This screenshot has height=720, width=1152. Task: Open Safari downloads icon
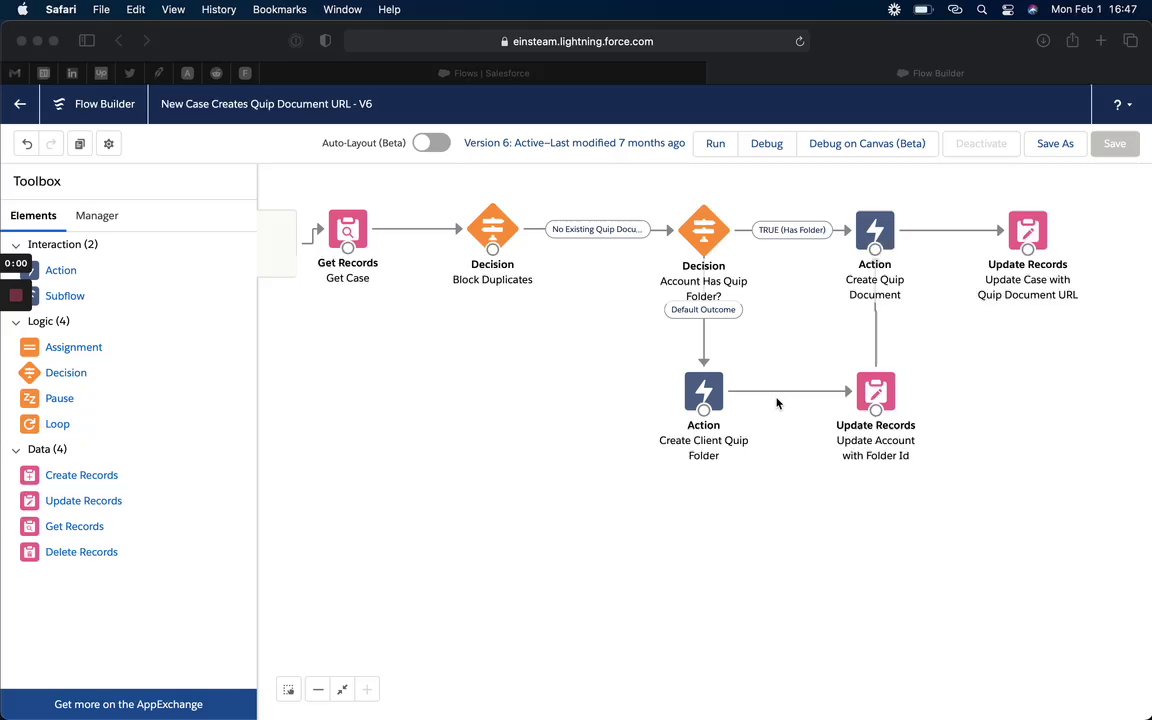coord(1043,41)
